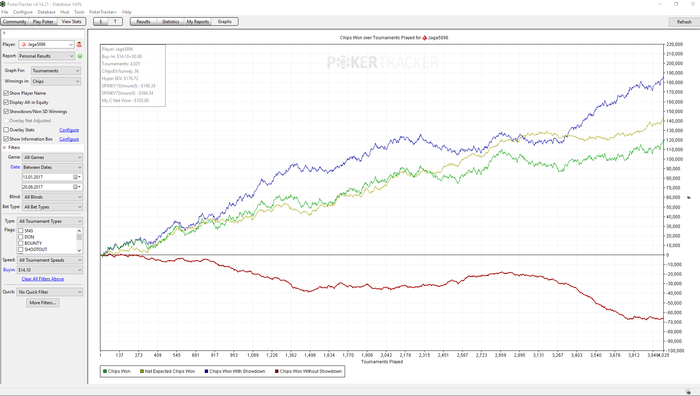
Task: Open the Configure menu
Action: coord(23,12)
